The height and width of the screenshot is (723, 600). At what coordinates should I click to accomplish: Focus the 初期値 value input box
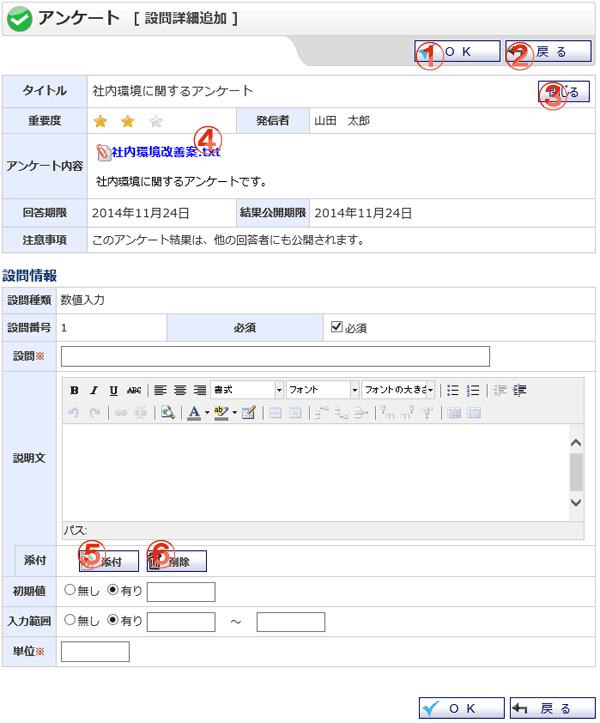point(181,592)
